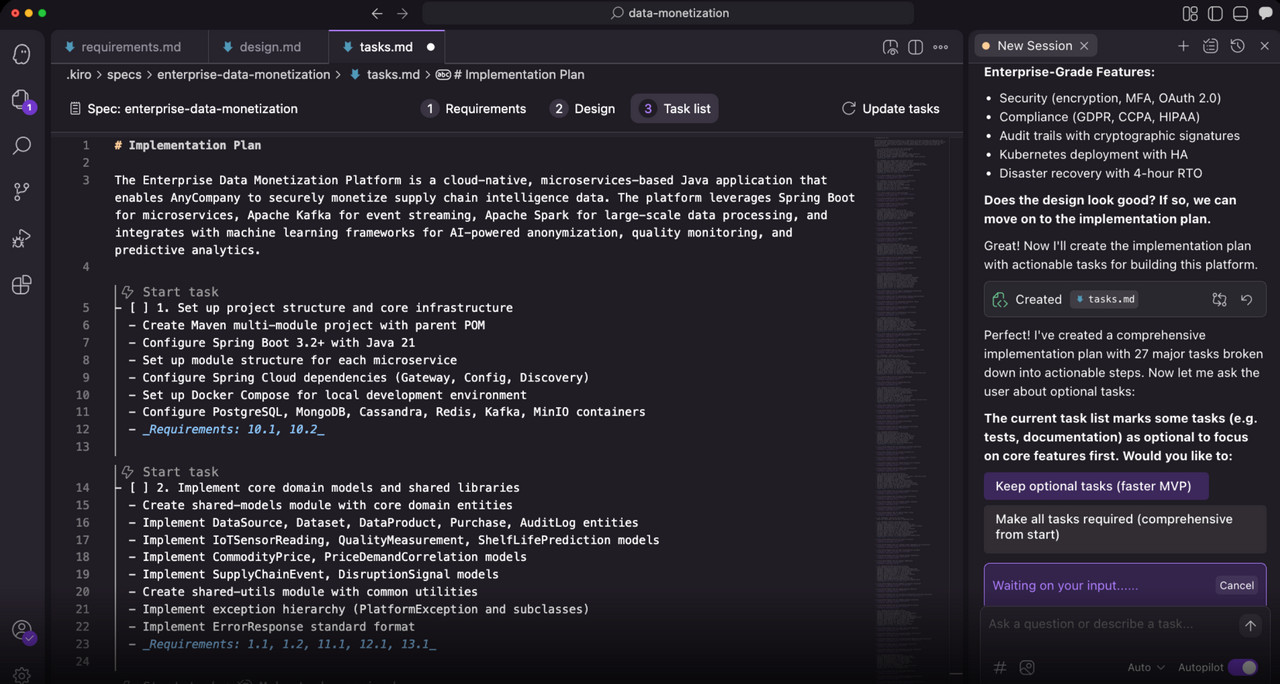Open the Kiro ghost panel in activity bar

point(22,54)
